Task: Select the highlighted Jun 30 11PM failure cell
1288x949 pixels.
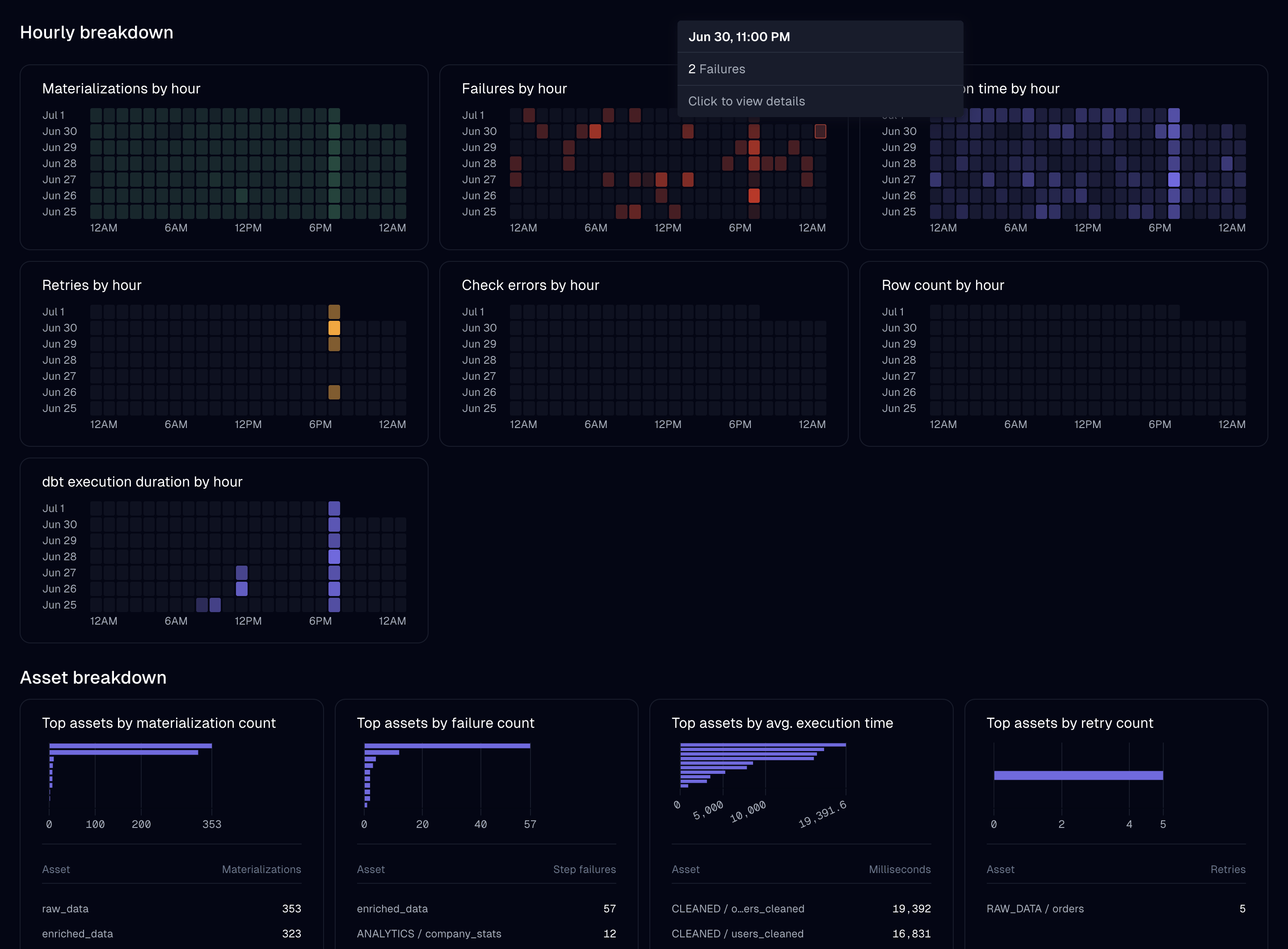Action: [x=821, y=131]
